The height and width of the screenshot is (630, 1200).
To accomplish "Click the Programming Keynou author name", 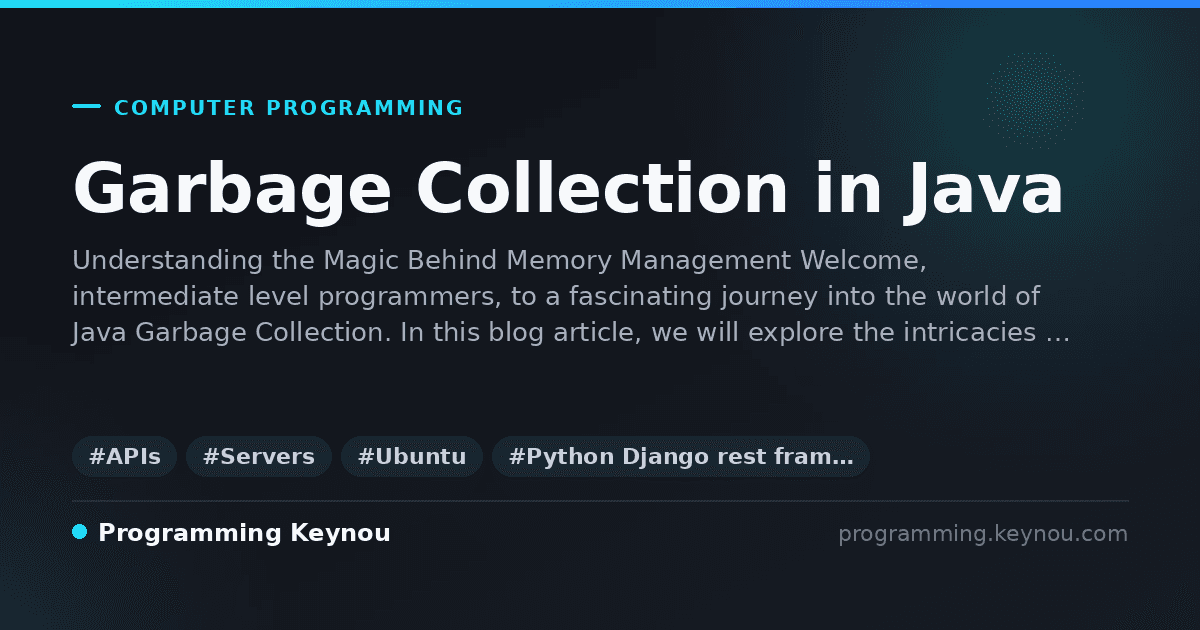I will tap(244, 533).
